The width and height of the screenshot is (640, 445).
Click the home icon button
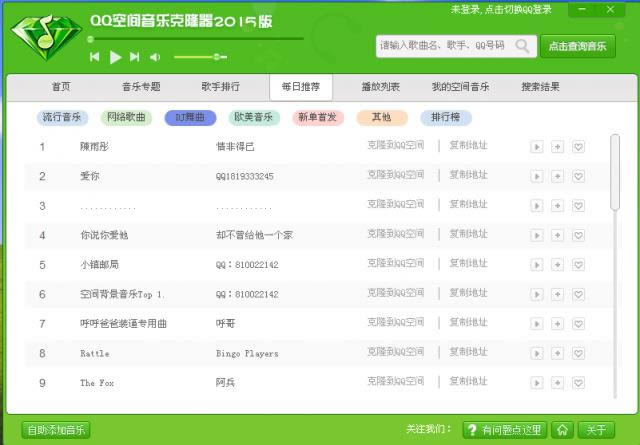coord(562,430)
